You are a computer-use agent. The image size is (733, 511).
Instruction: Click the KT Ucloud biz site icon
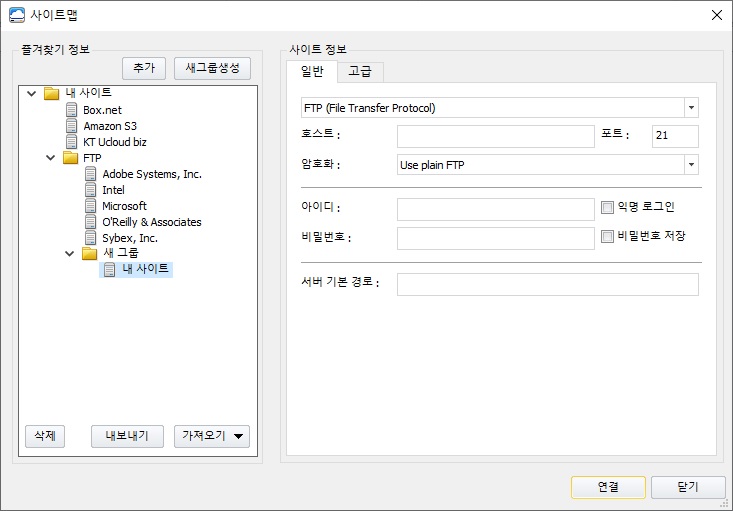[72, 142]
